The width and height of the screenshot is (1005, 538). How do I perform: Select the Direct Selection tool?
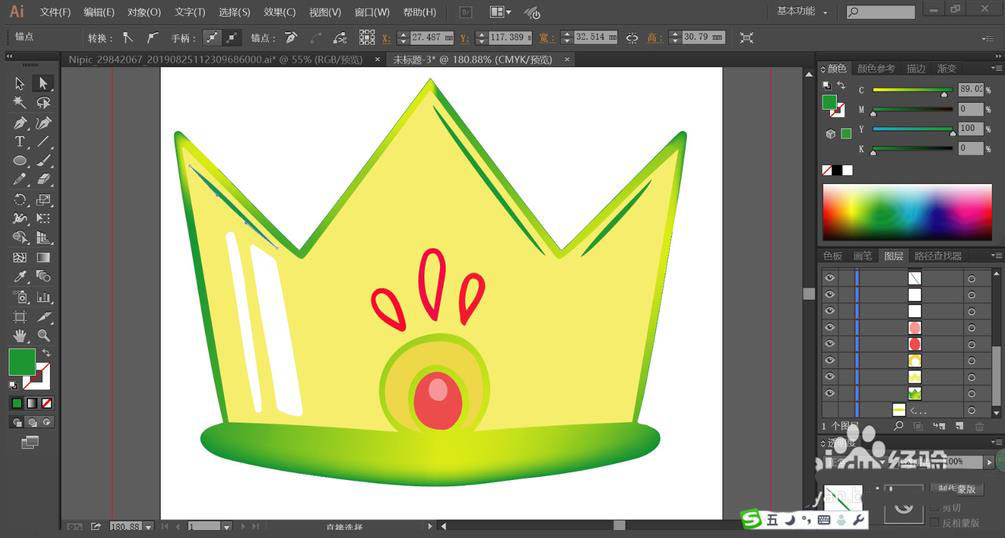point(43,84)
